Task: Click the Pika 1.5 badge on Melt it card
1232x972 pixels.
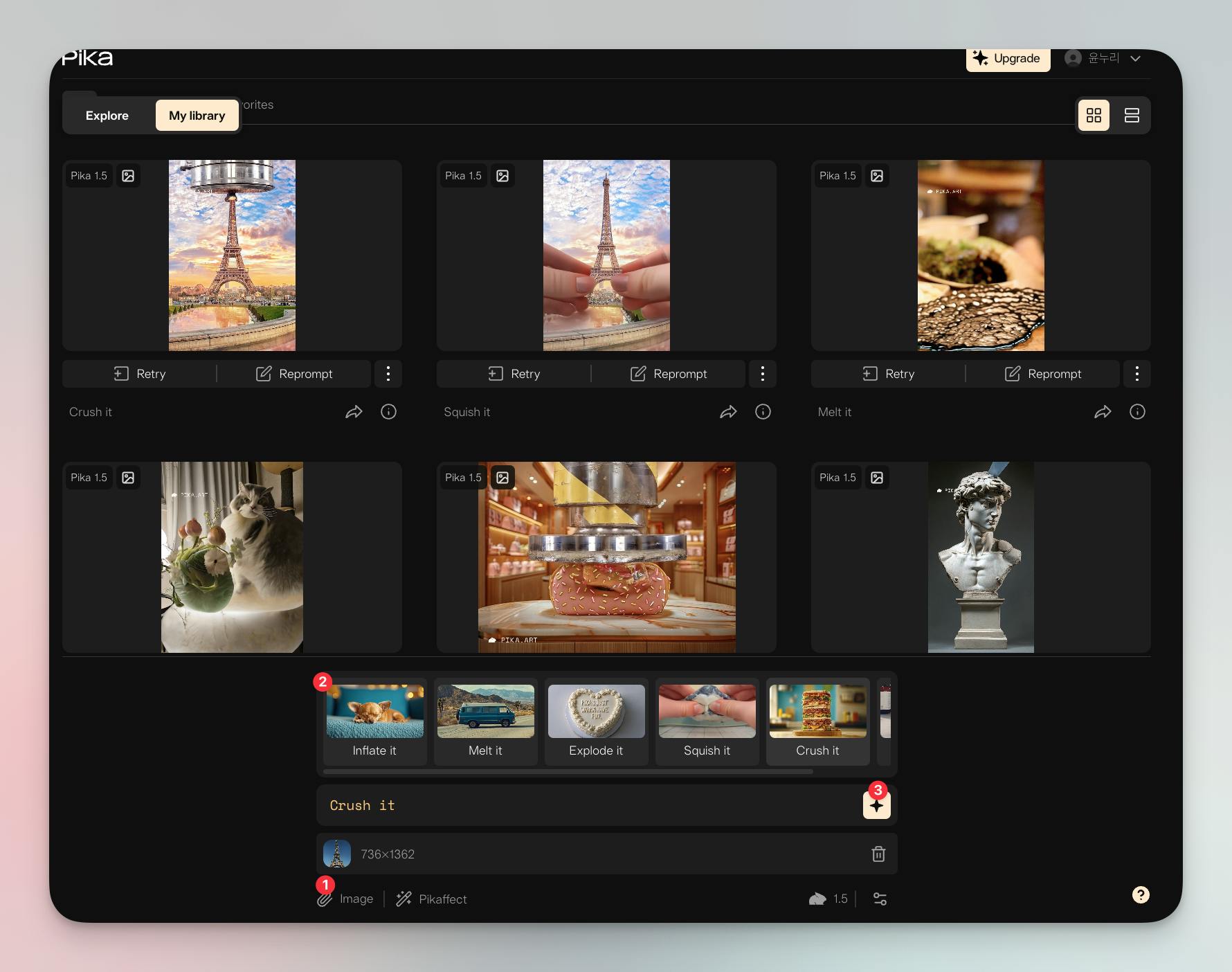Action: pyautogui.click(x=838, y=176)
